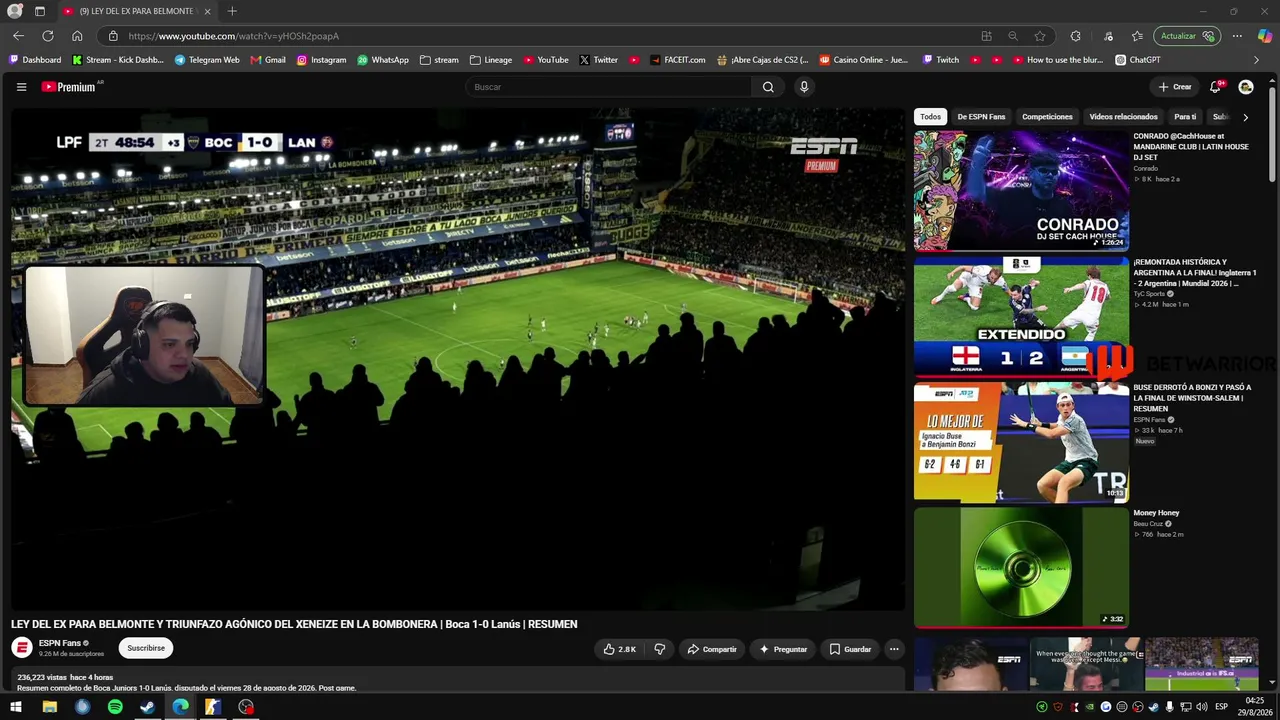Open the Casino Online bookmark
Viewport: 1280px width, 720px height.
tap(864, 60)
